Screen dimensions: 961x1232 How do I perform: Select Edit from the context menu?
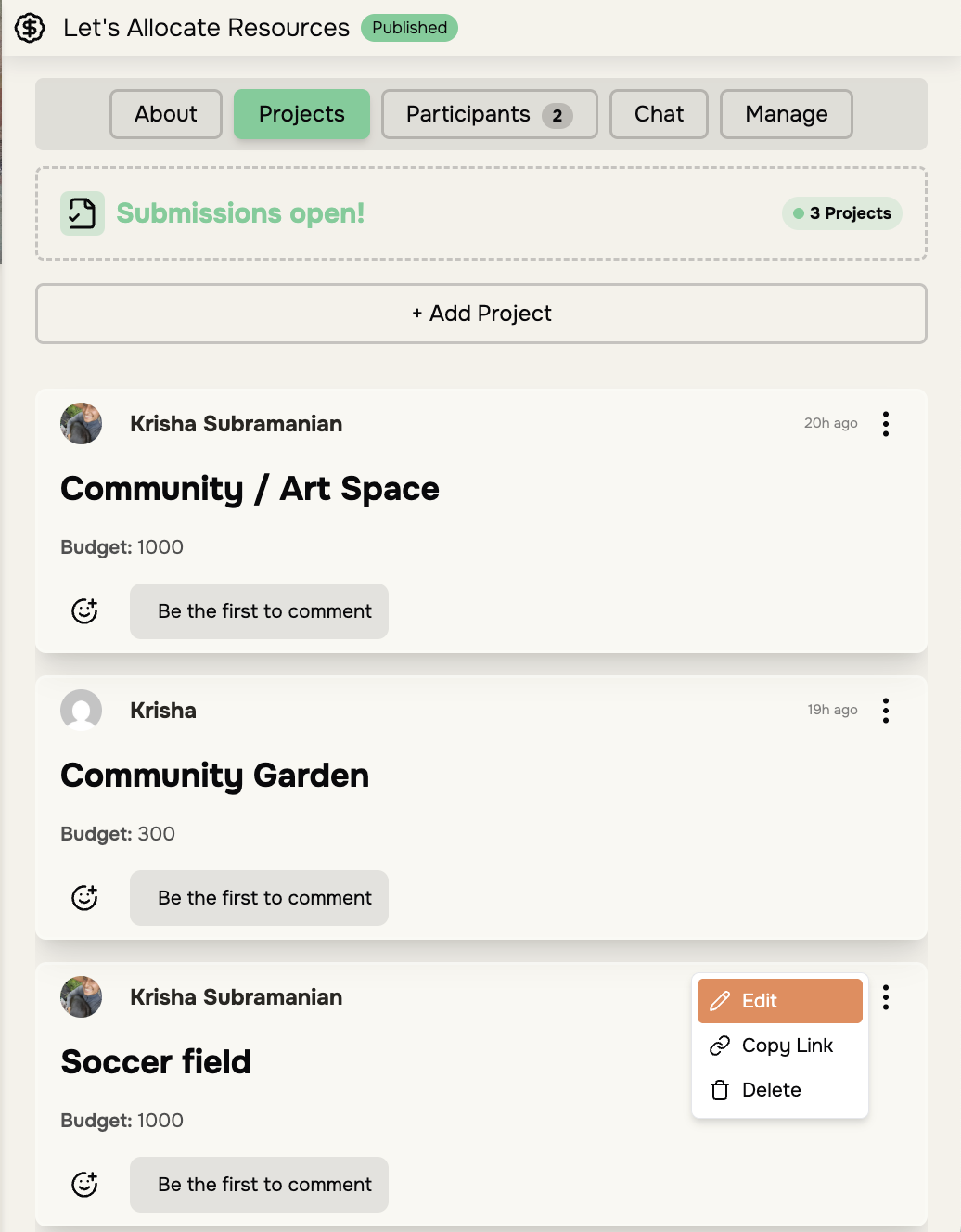pos(779,1001)
